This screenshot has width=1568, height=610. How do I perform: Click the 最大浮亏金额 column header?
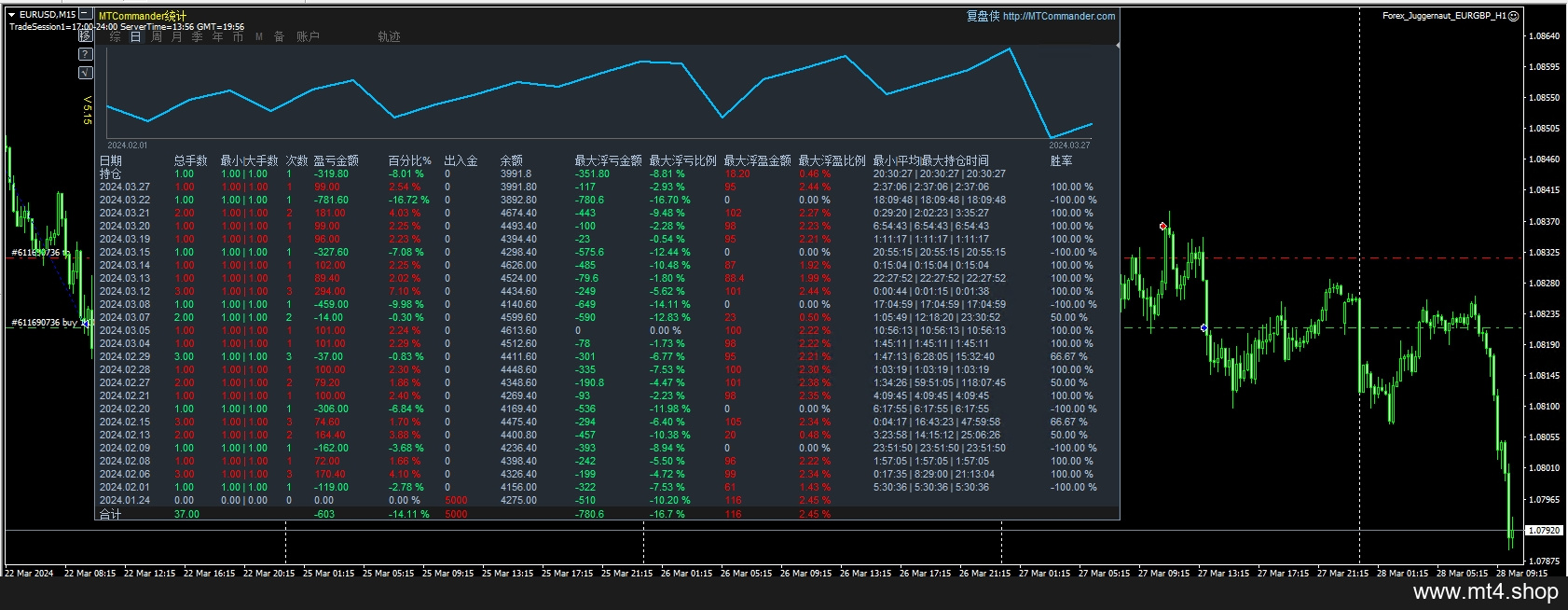608,160
